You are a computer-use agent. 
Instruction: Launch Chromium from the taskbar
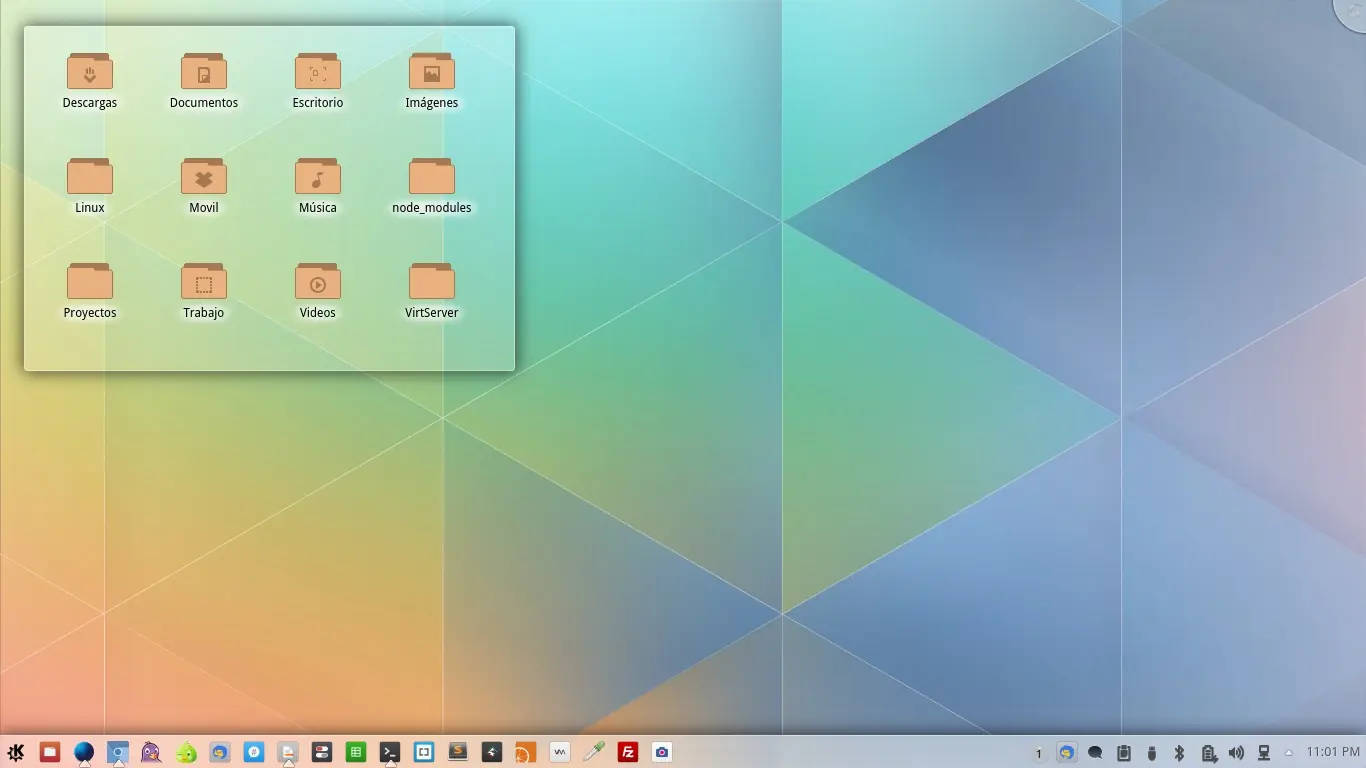(118, 752)
